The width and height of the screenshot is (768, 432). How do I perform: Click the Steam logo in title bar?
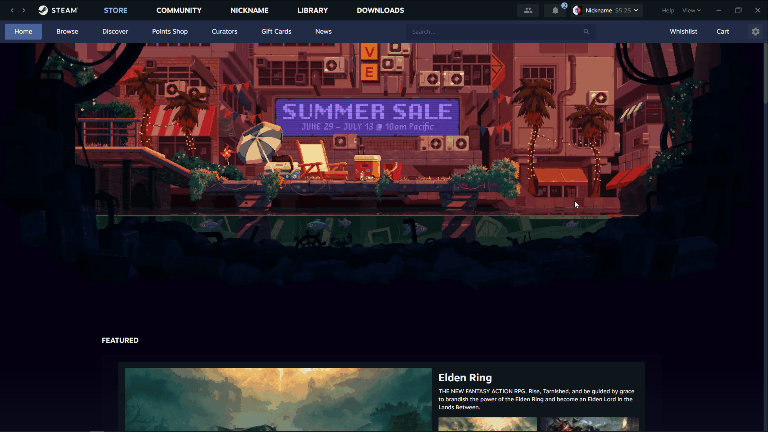58,10
